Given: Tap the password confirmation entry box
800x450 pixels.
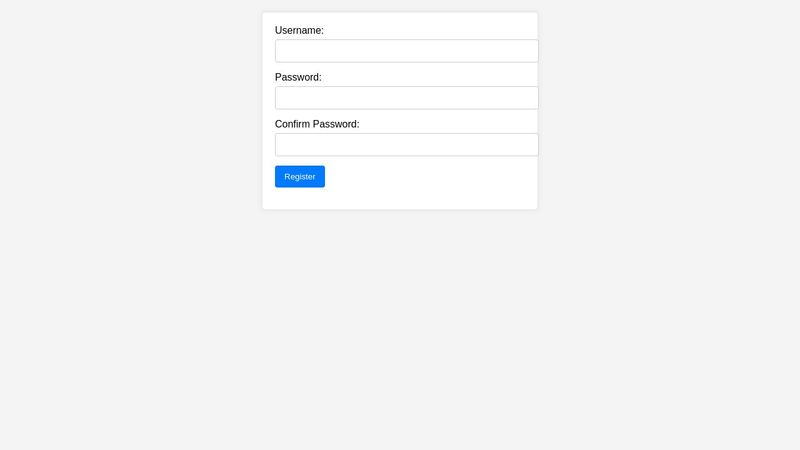Looking at the screenshot, I should [406, 145].
